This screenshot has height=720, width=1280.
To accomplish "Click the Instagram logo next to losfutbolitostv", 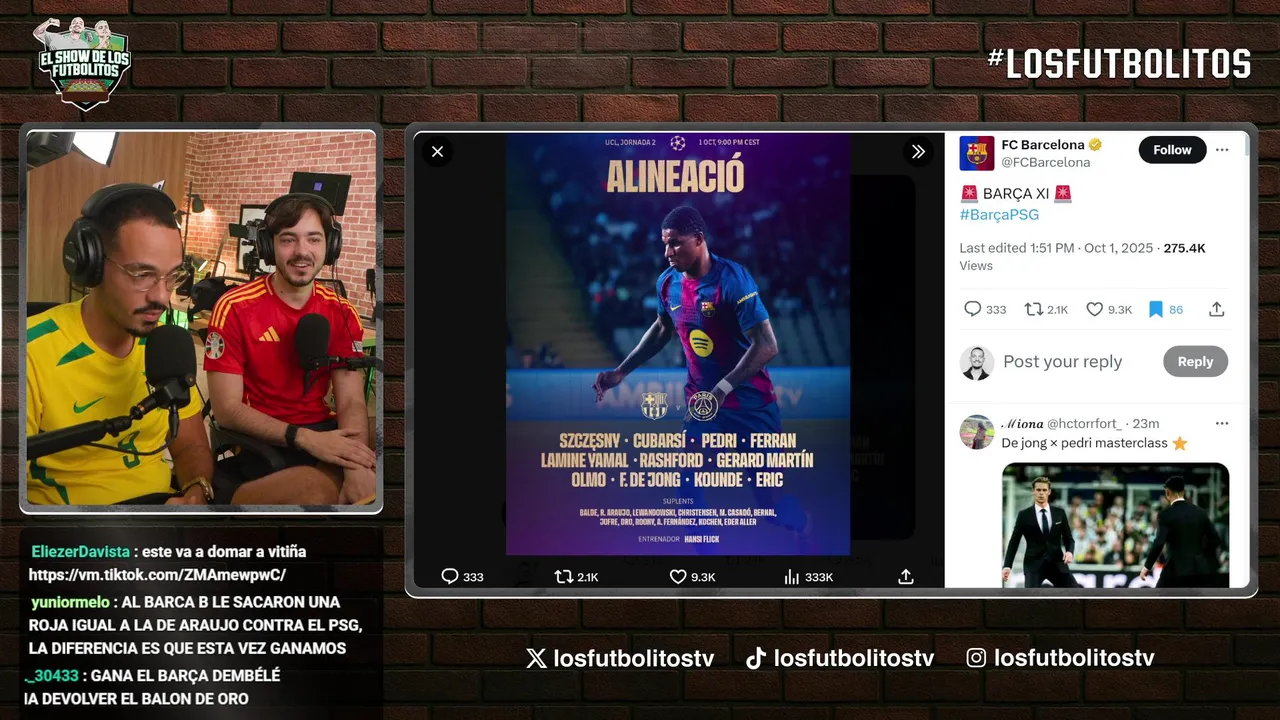I will tap(976, 658).
